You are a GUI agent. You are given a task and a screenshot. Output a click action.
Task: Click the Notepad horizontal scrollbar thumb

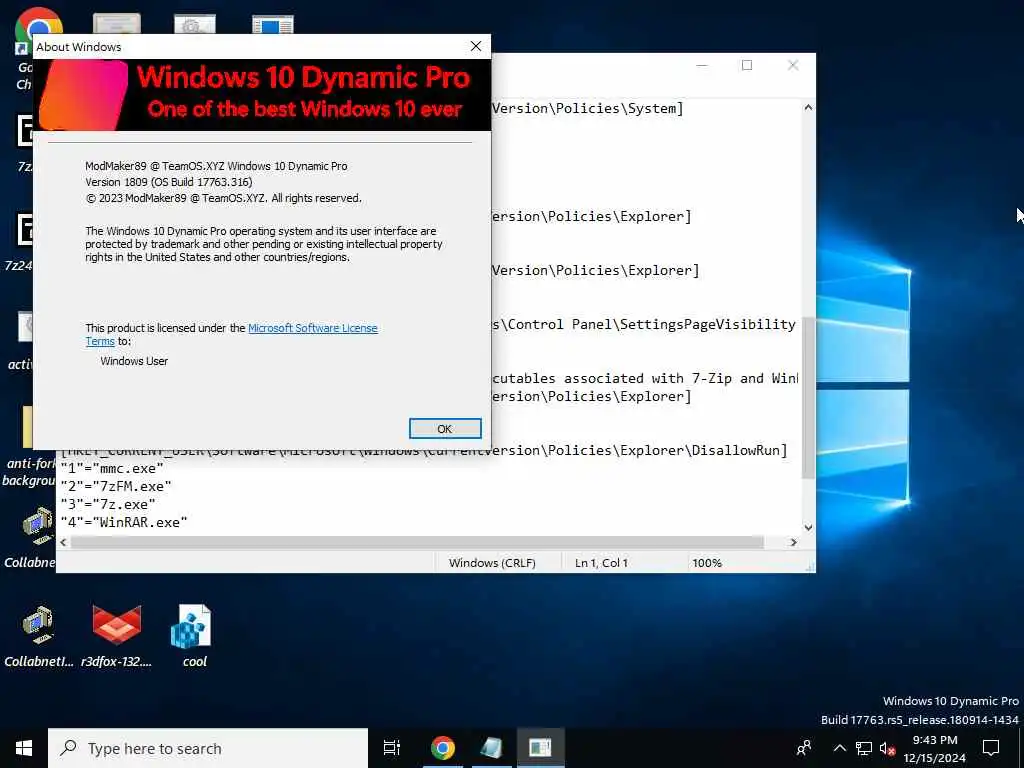[417, 542]
